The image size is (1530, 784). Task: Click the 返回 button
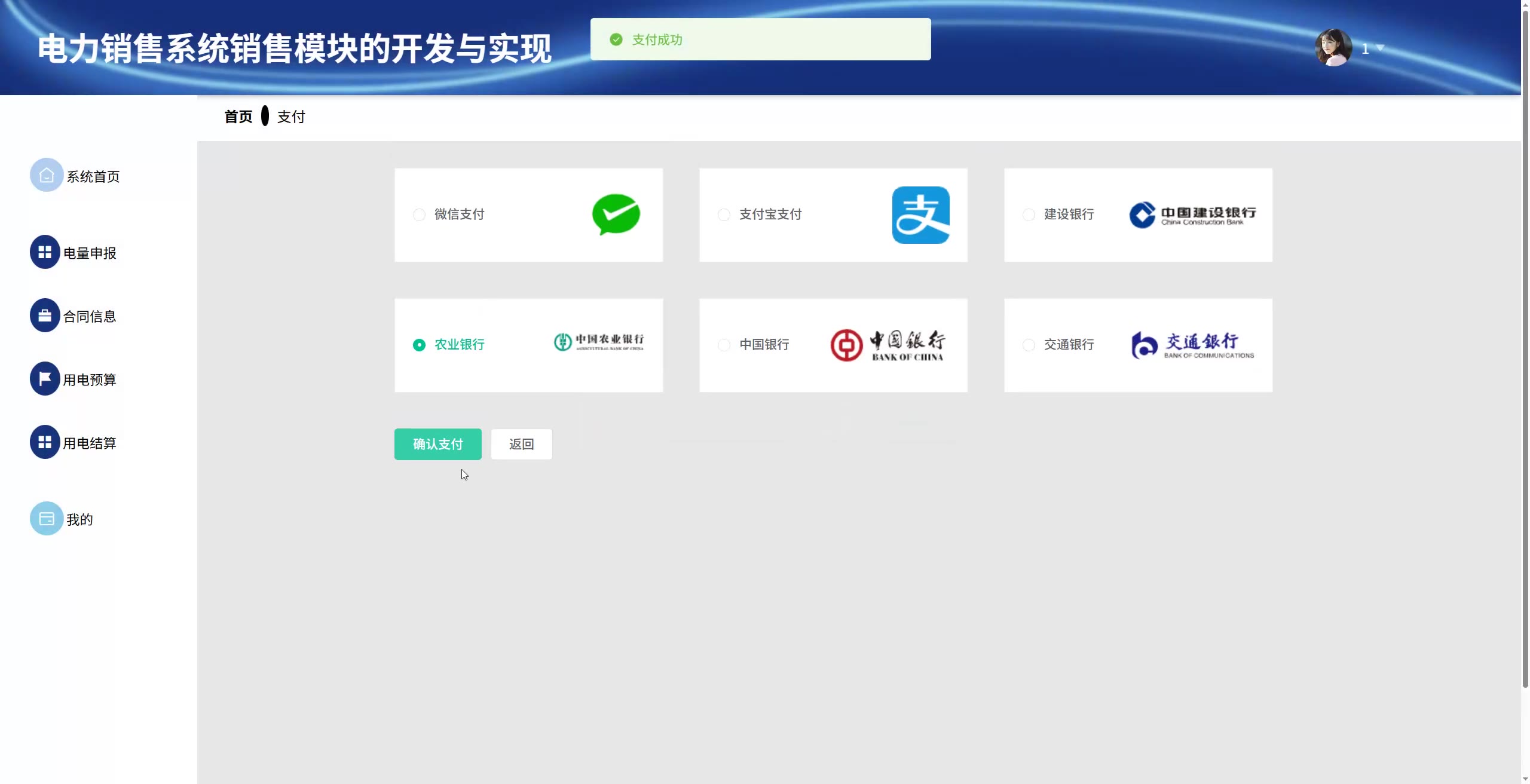[x=521, y=444]
